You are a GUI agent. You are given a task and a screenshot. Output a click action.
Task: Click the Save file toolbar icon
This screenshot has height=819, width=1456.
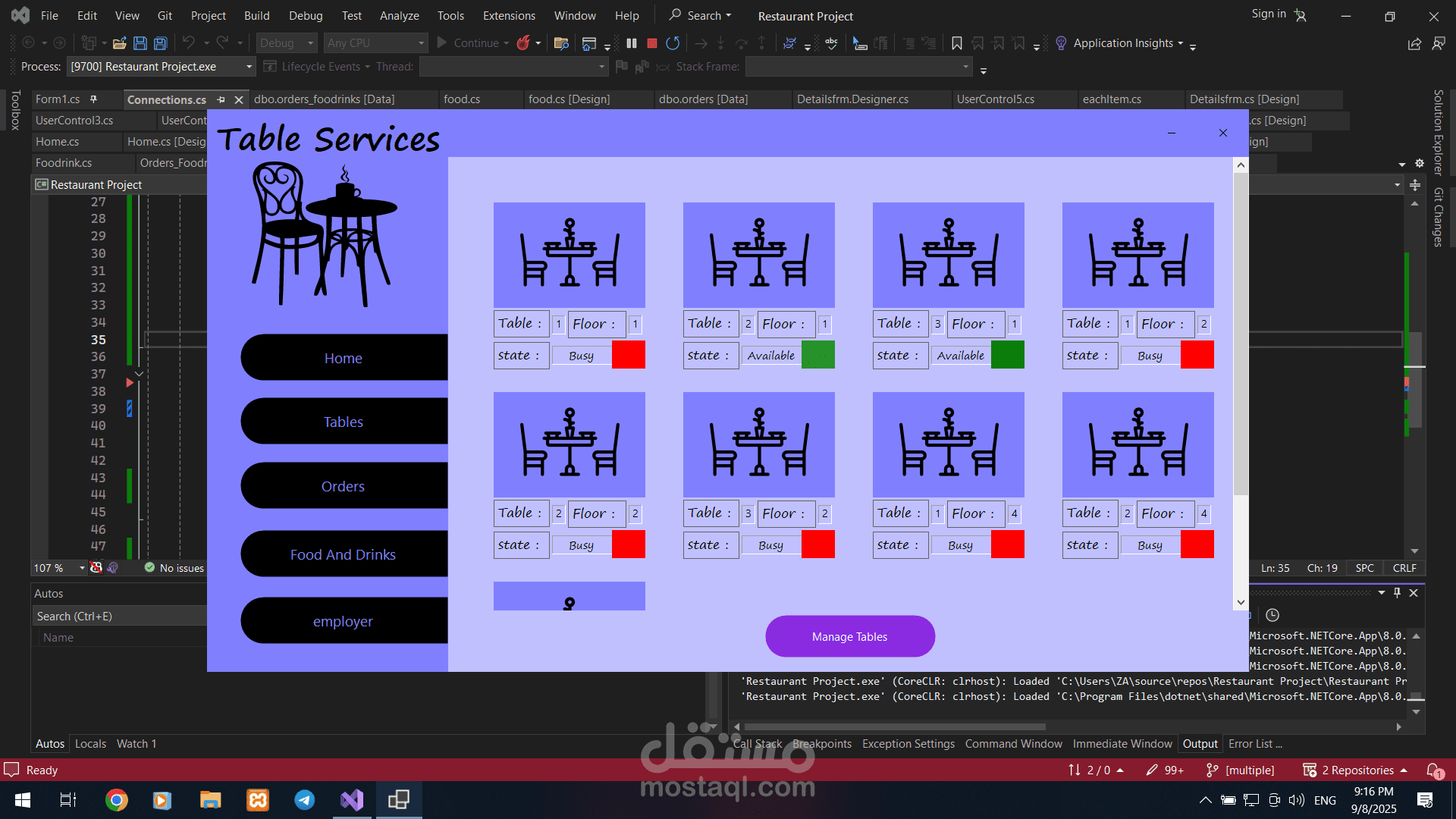tap(140, 43)
